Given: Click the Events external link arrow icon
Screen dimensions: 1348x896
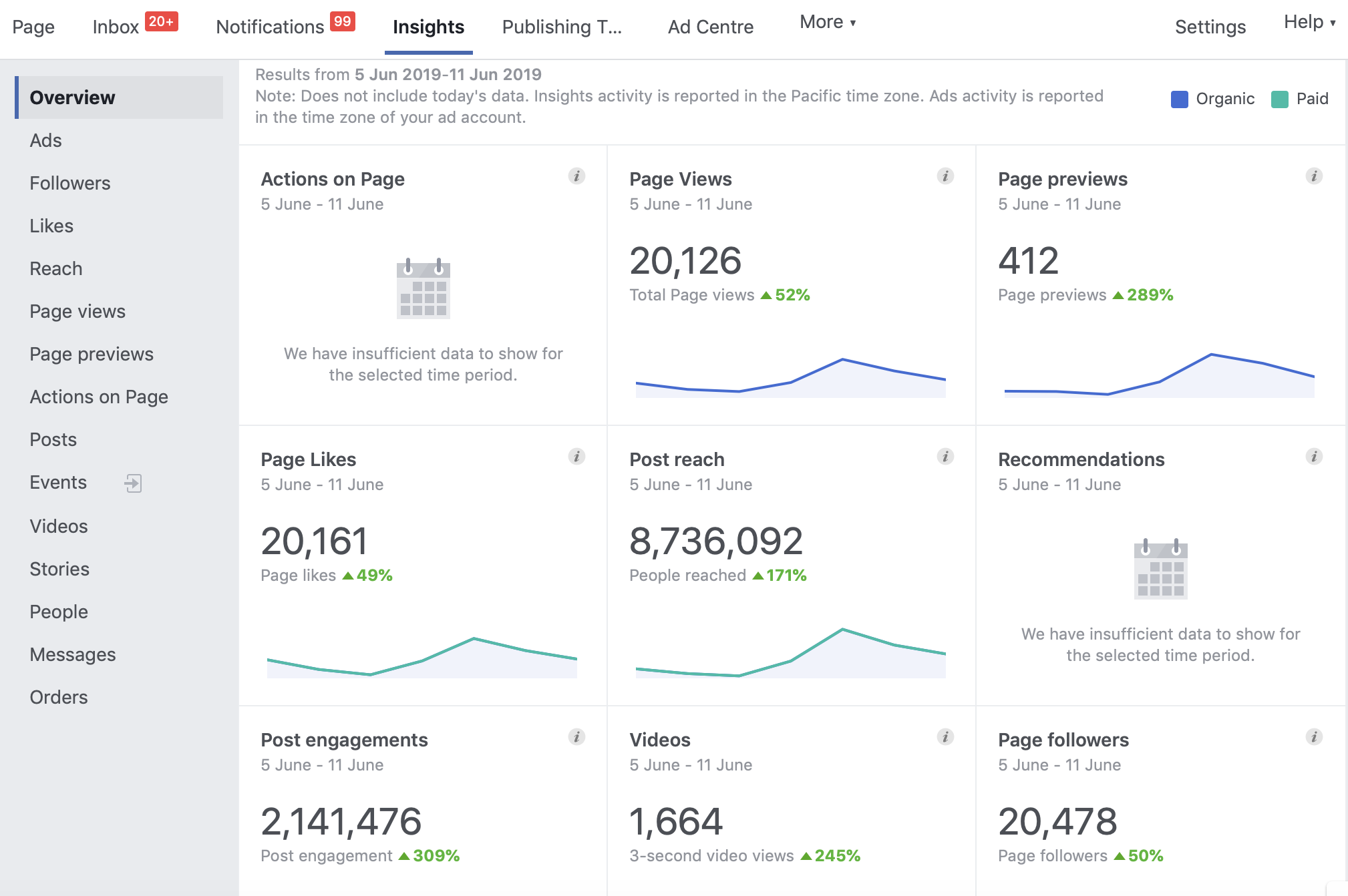Looking at the screenshot, I should point(133,483).
